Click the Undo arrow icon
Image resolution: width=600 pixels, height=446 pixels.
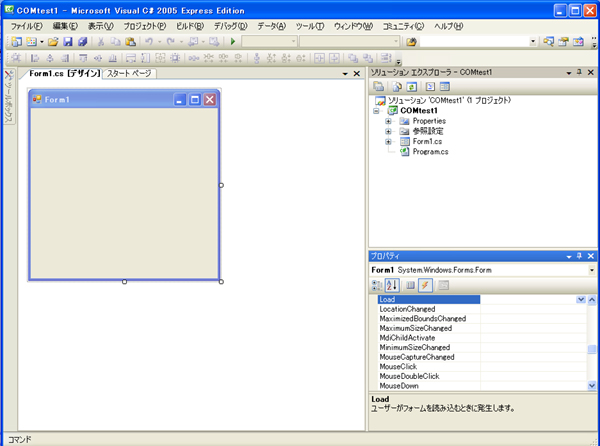(x=149, y=41)
